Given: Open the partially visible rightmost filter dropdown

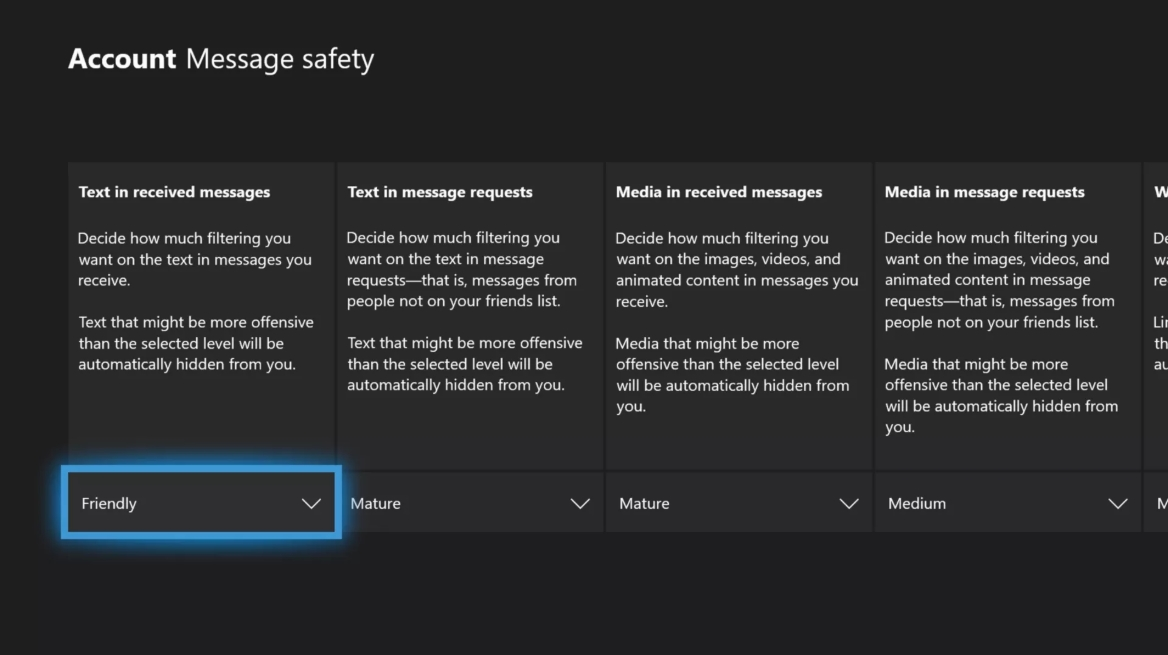Looking at the screenshot, I should [x=1157, y=503].
